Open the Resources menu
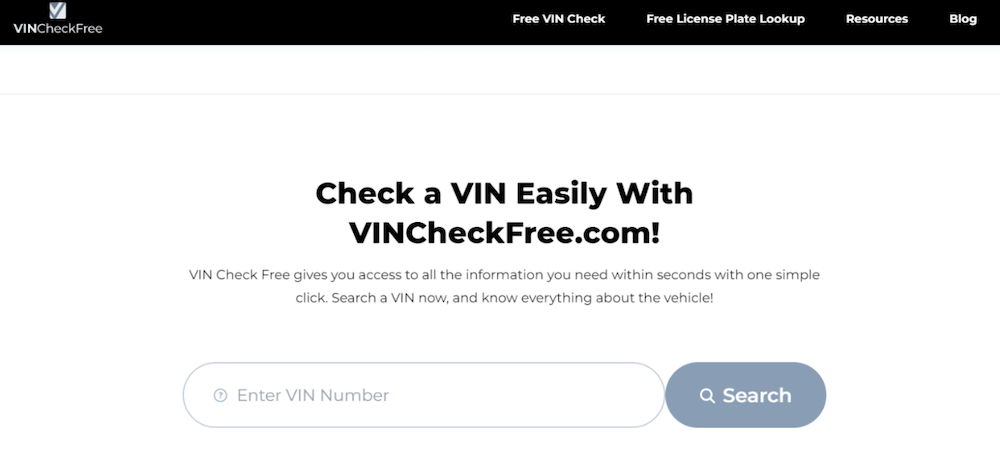 click(x=877, y=19)
